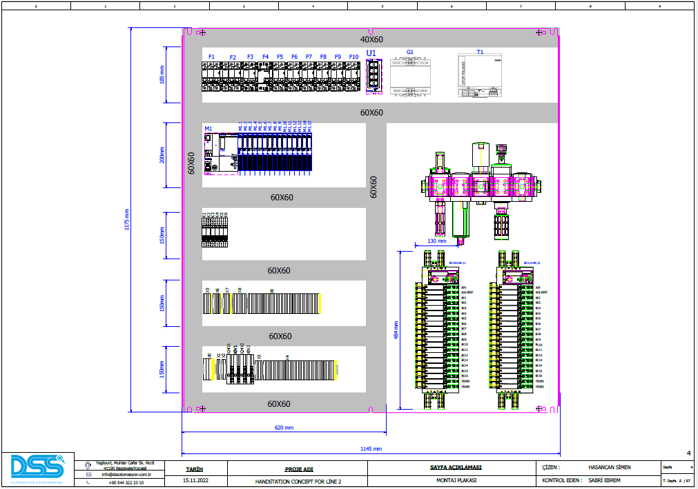
Task: Click the 60X60 label below the fuse row
Action: pyautogui.click(x=371, y=113)
